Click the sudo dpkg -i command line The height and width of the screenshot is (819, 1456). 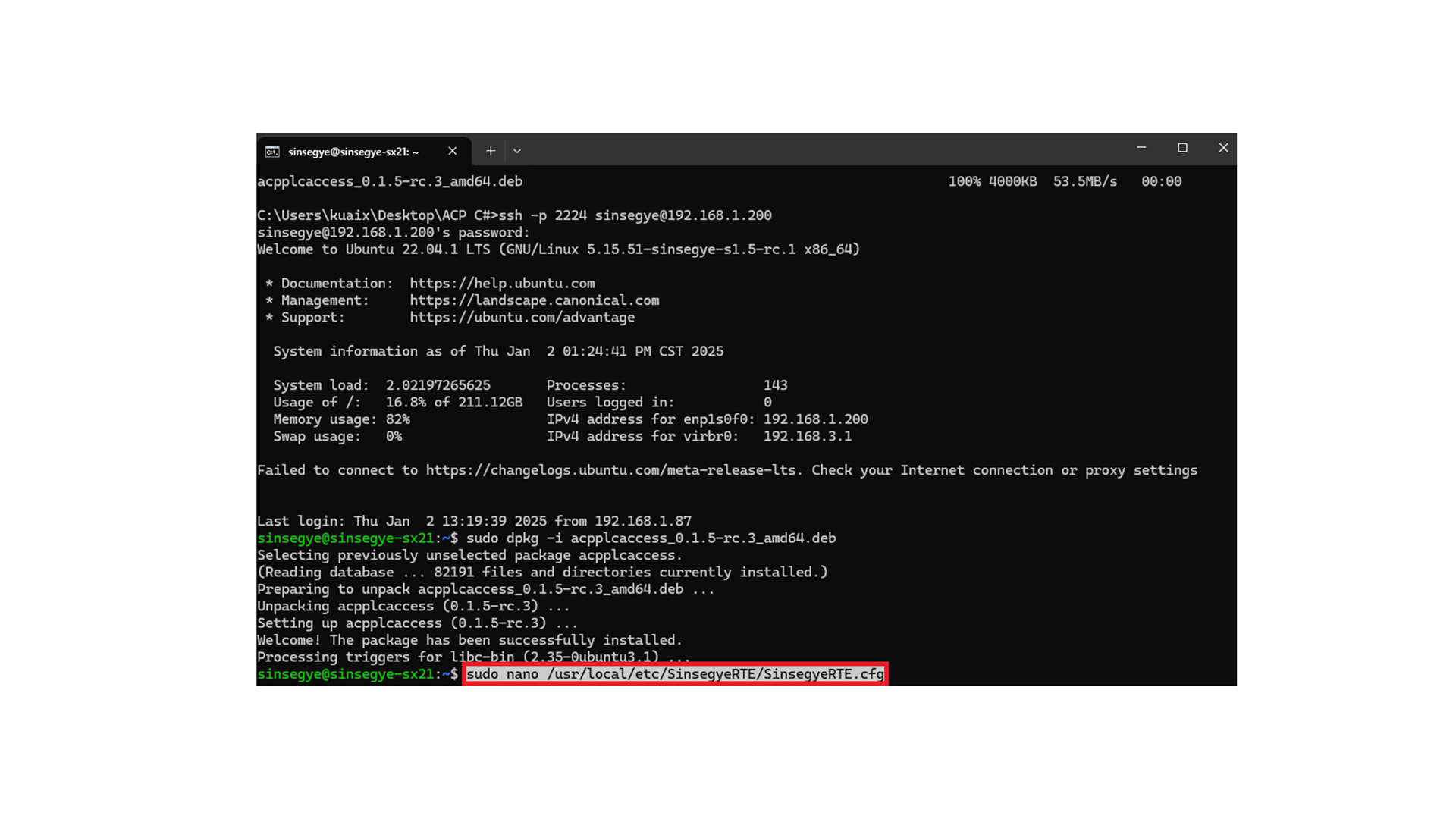651,538
